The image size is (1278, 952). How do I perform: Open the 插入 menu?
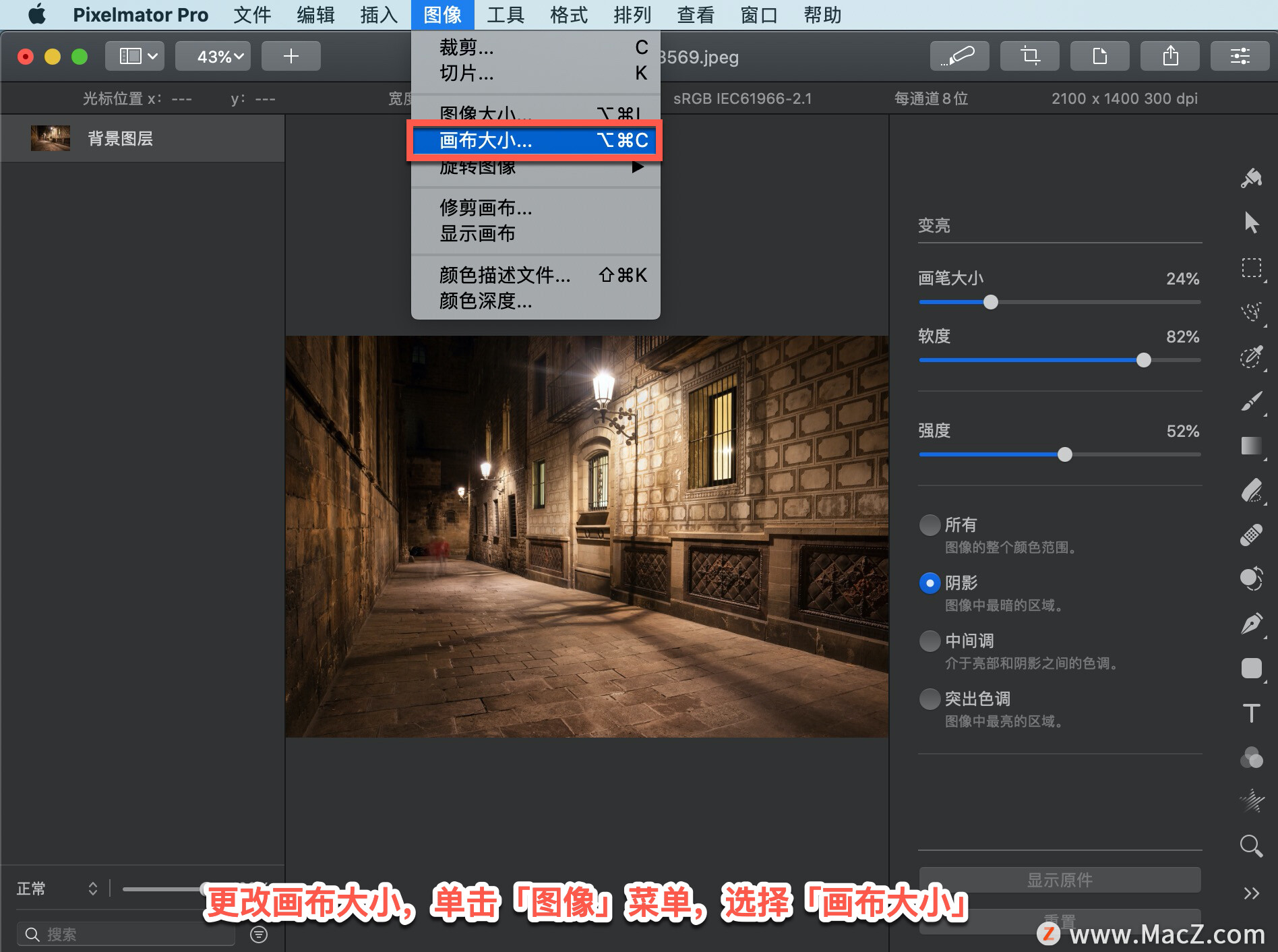pyautogui.click(x=379, y=15)
